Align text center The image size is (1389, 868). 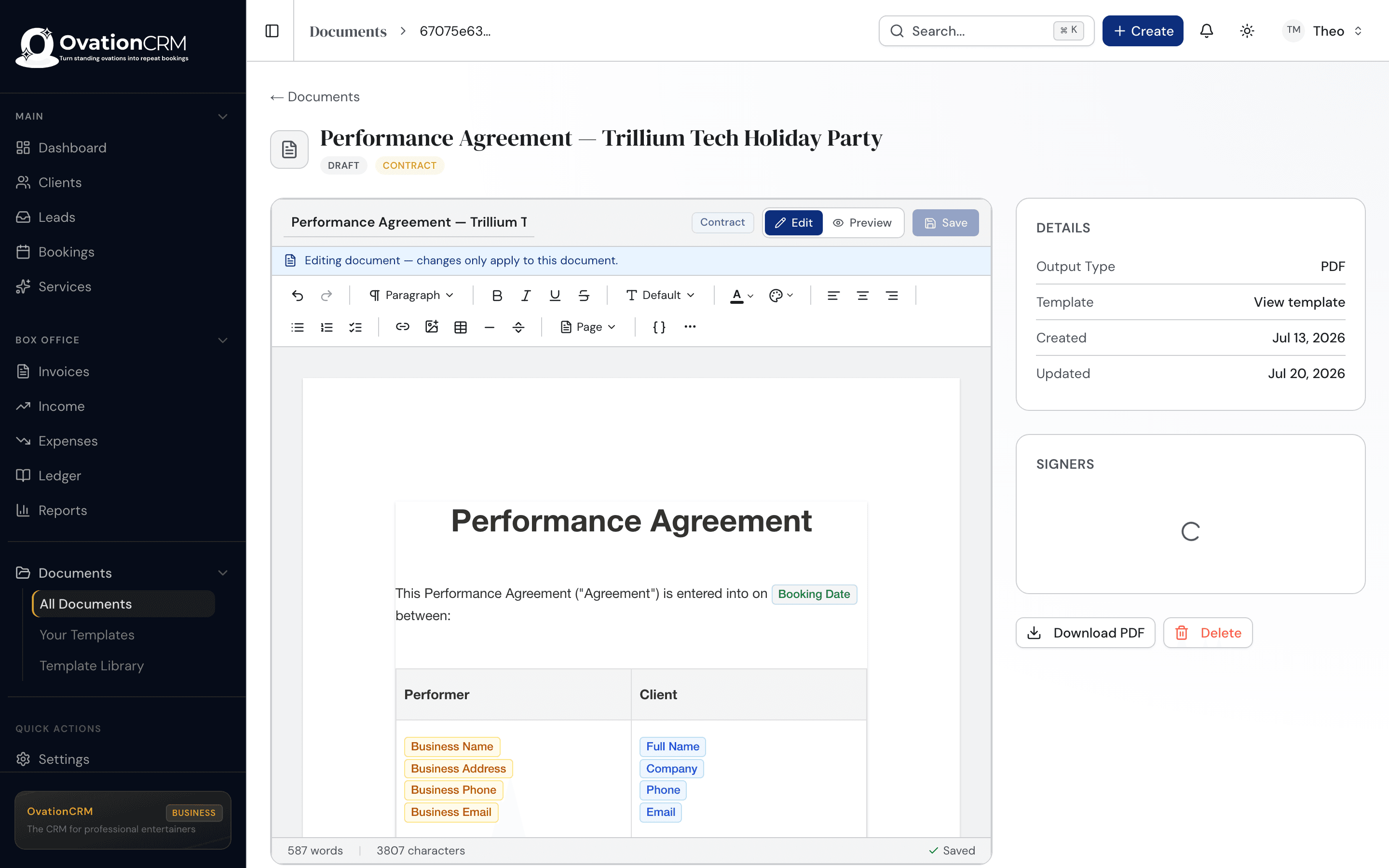coord(862,295)
